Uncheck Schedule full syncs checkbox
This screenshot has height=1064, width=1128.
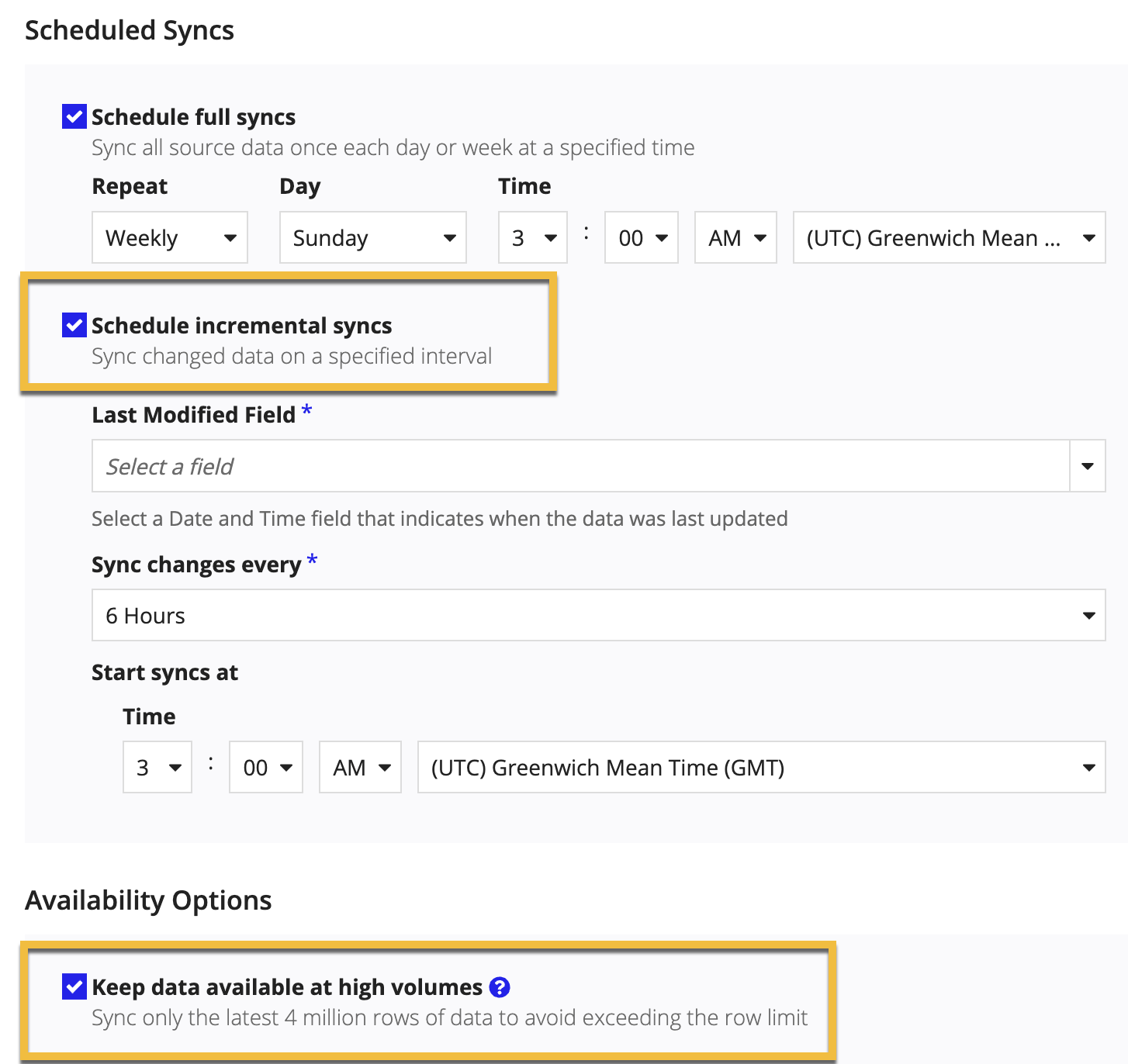pyautogui.click(x=74, y=117)
